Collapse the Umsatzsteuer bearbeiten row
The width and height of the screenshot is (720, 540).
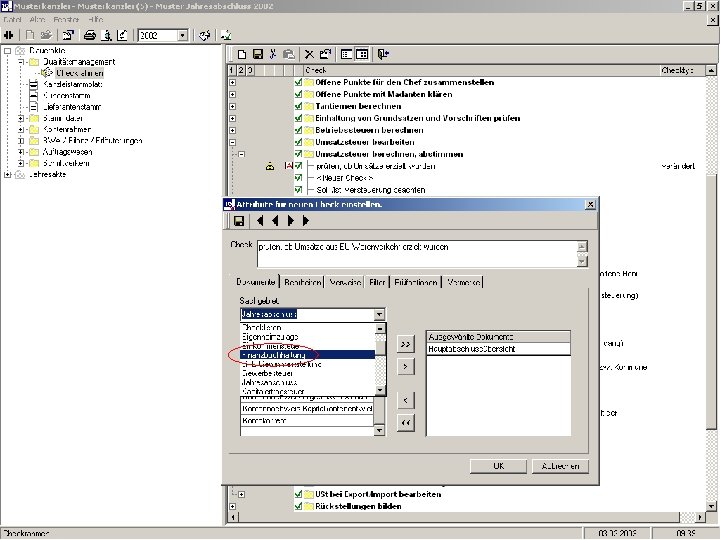click(233, 142)
